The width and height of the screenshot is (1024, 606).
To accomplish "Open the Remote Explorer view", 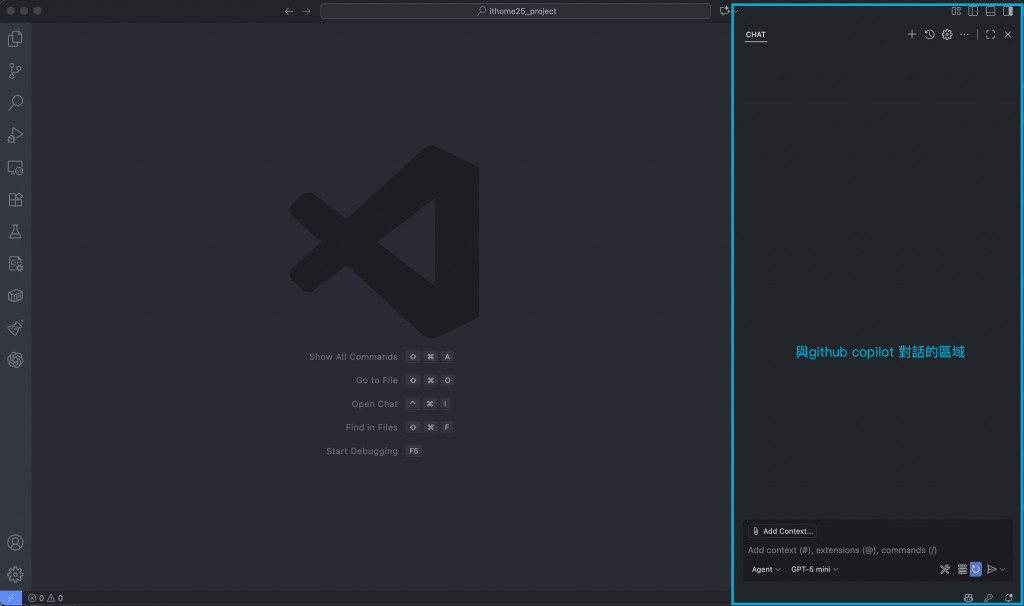I will coord(15,167).
